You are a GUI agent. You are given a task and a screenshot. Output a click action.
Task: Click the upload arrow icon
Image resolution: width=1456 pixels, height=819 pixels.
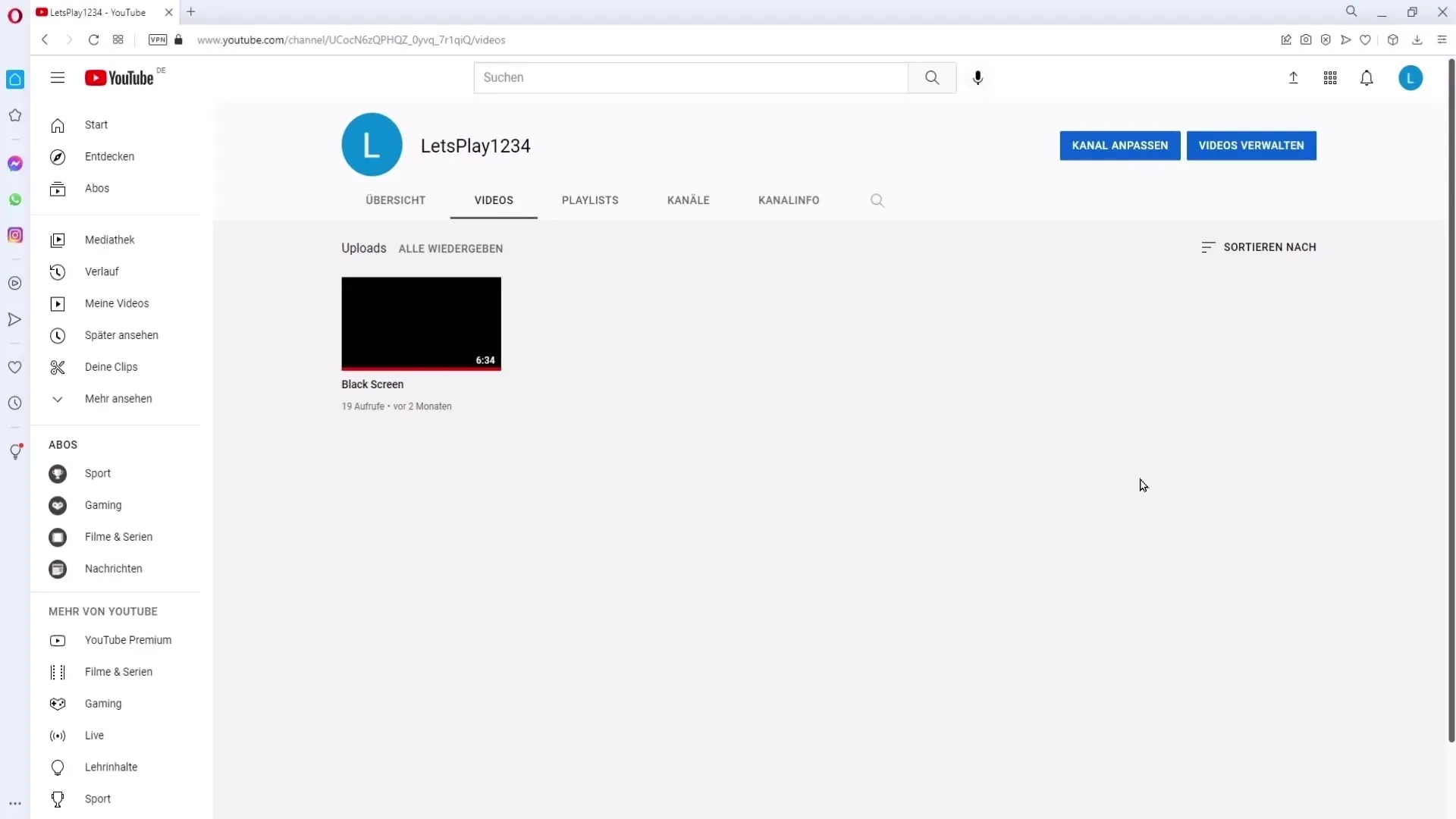coord(1293,77)
